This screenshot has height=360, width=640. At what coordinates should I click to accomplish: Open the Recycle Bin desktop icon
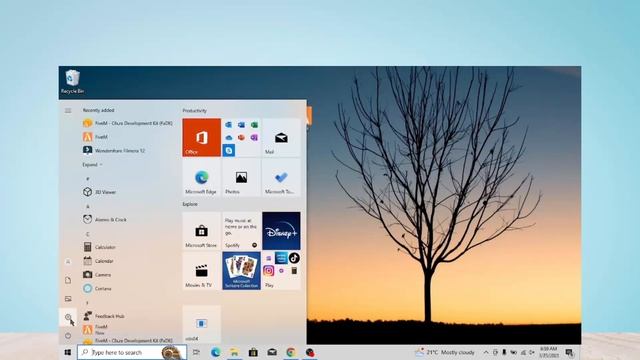click(72, 82)
